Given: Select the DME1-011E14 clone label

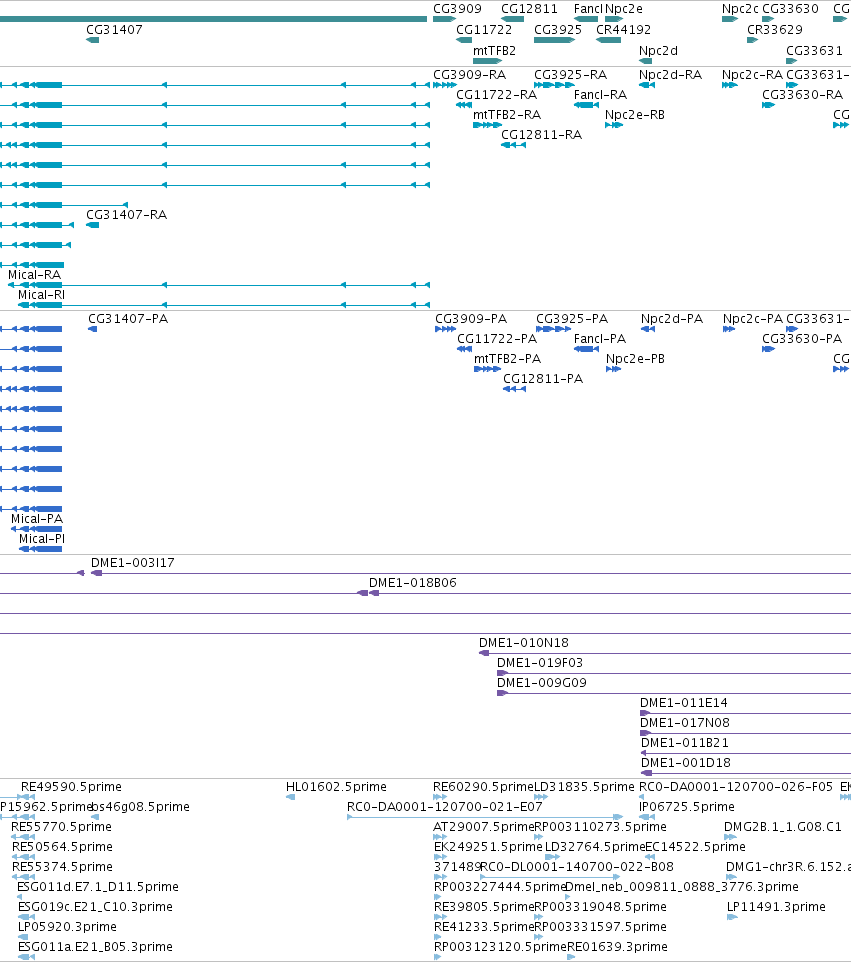Looking at the screenshot, I should pyautogui.click(x=683, y=702).
